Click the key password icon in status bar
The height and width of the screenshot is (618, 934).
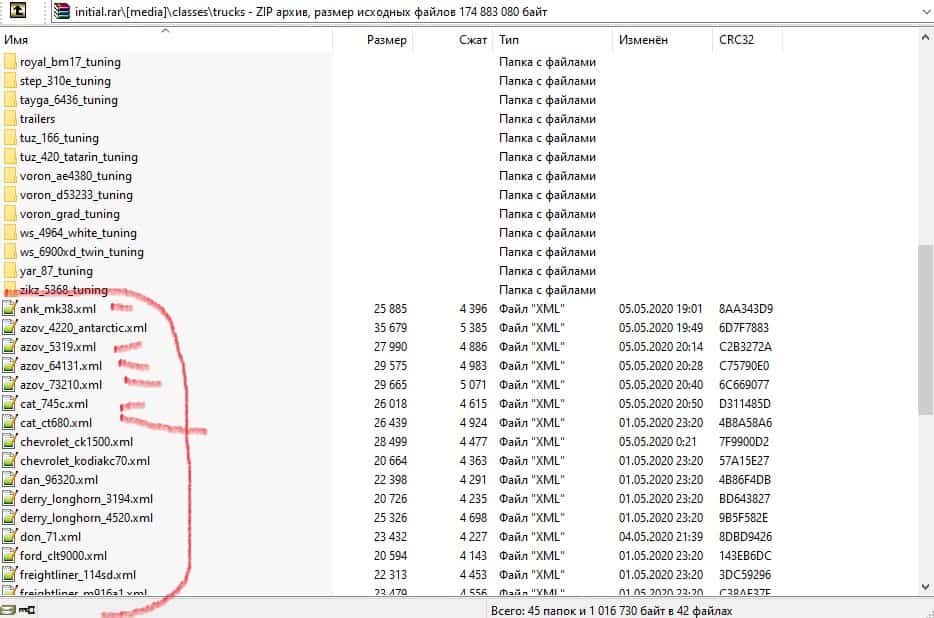(27, 609)
